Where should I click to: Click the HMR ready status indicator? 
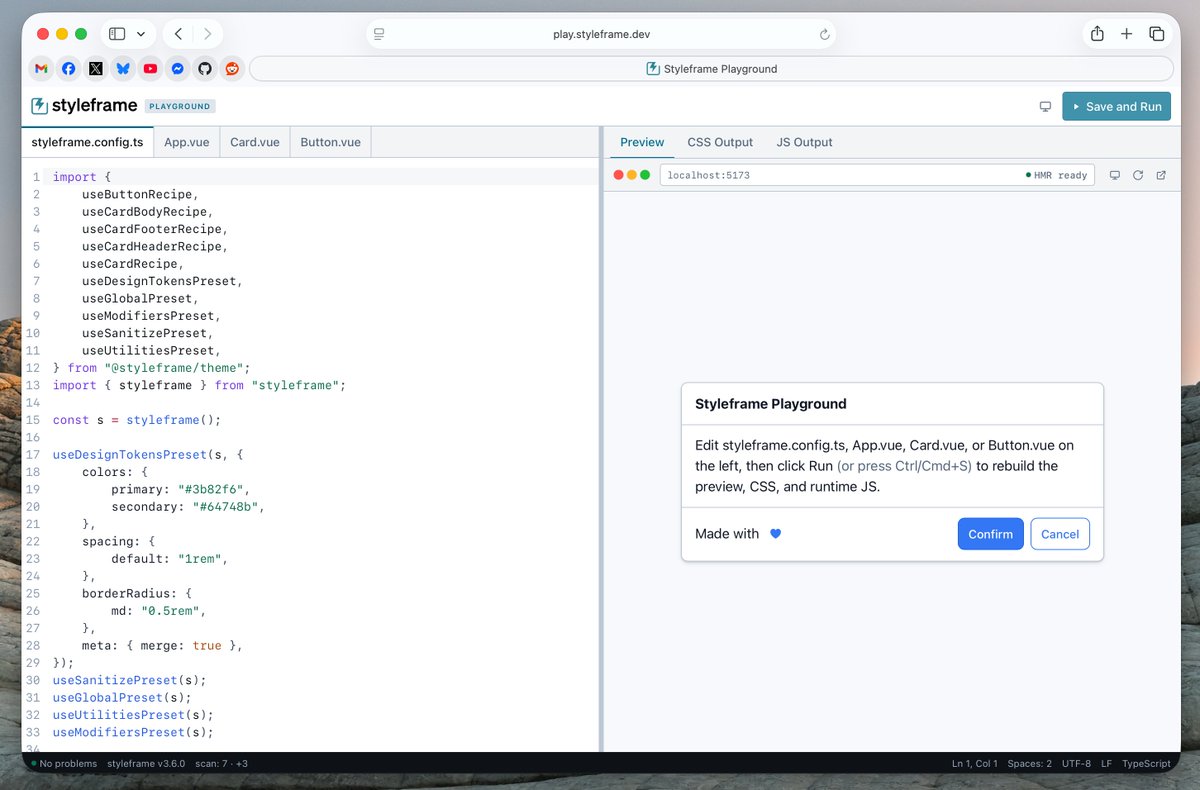pos(1057,175)
